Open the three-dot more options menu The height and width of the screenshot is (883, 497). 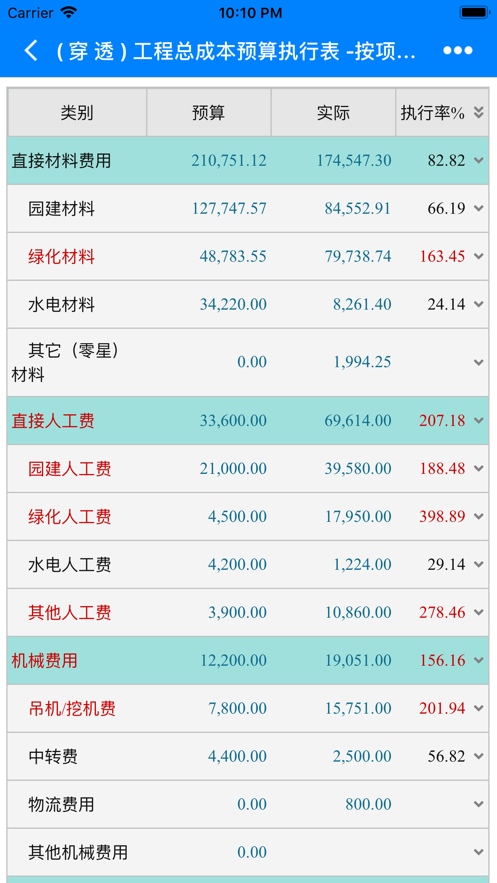click(458, 51)
